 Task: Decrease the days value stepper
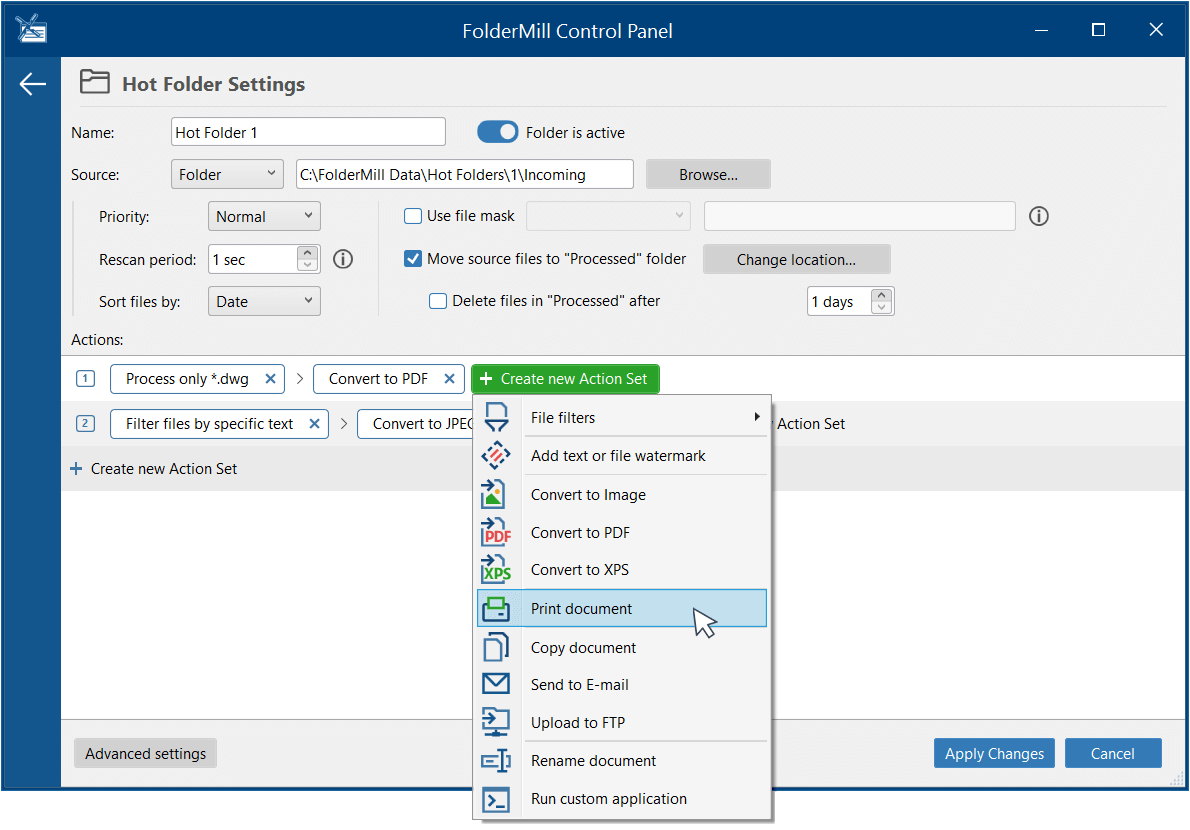[881, 307]
